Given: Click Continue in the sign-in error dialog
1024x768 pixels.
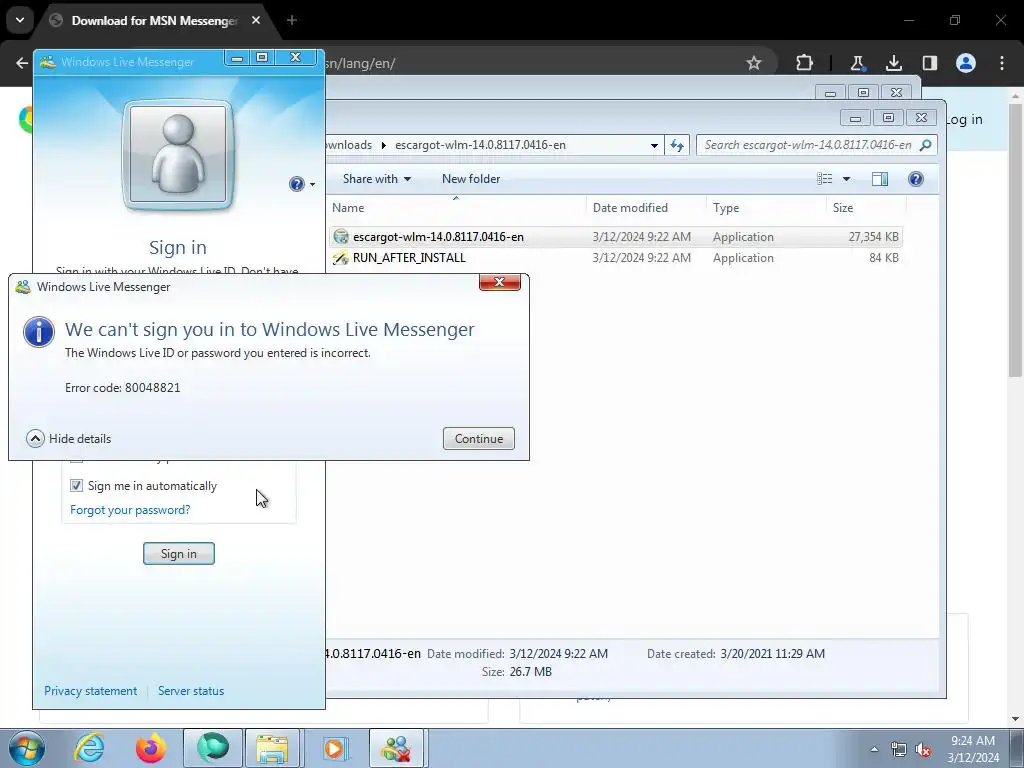Looking at the screenshot, I should click(479, 439).
